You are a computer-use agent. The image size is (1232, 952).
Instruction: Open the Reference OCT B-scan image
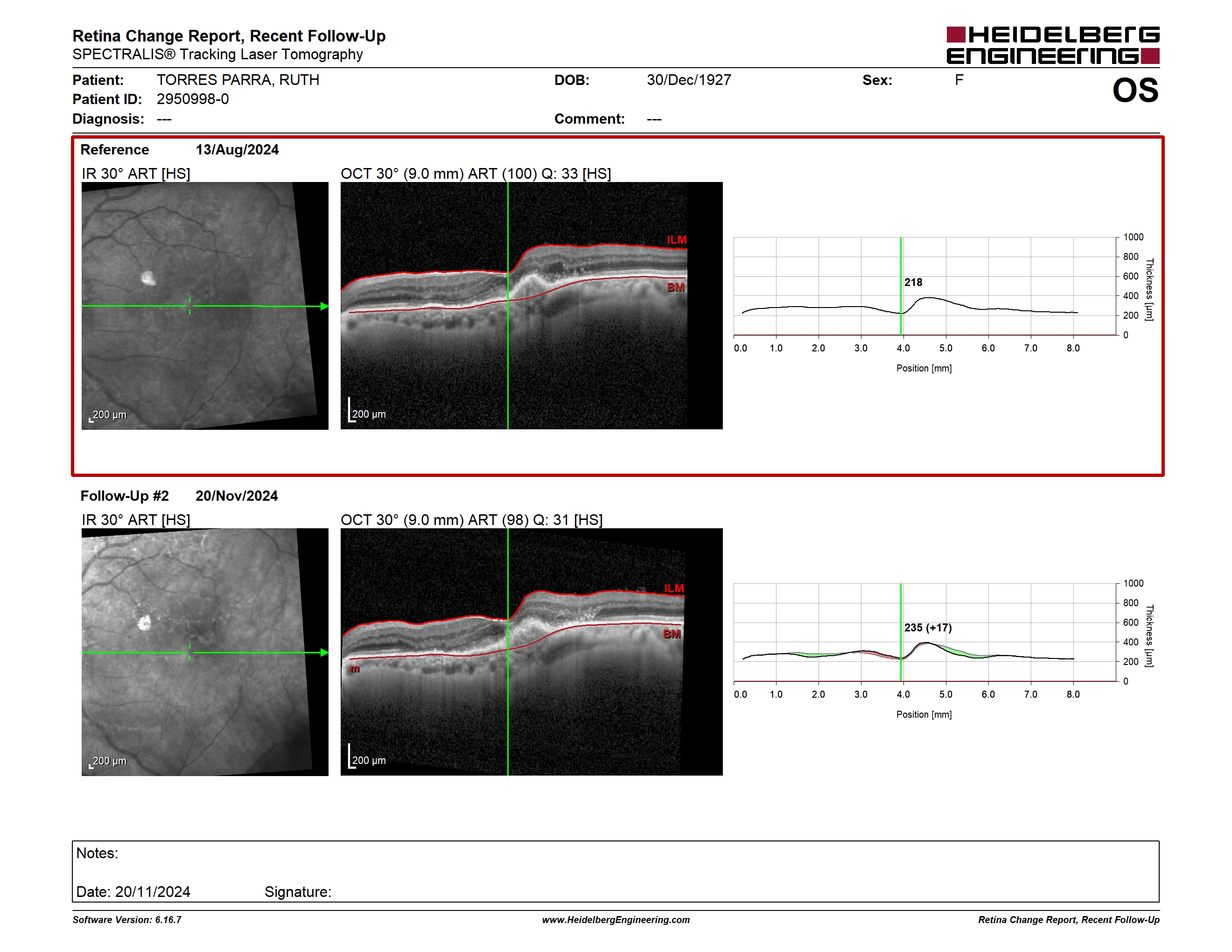532,306
